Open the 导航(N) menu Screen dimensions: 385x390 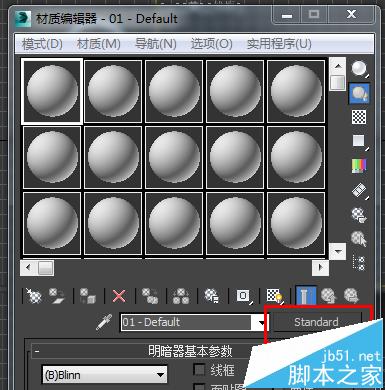point(155,44)
